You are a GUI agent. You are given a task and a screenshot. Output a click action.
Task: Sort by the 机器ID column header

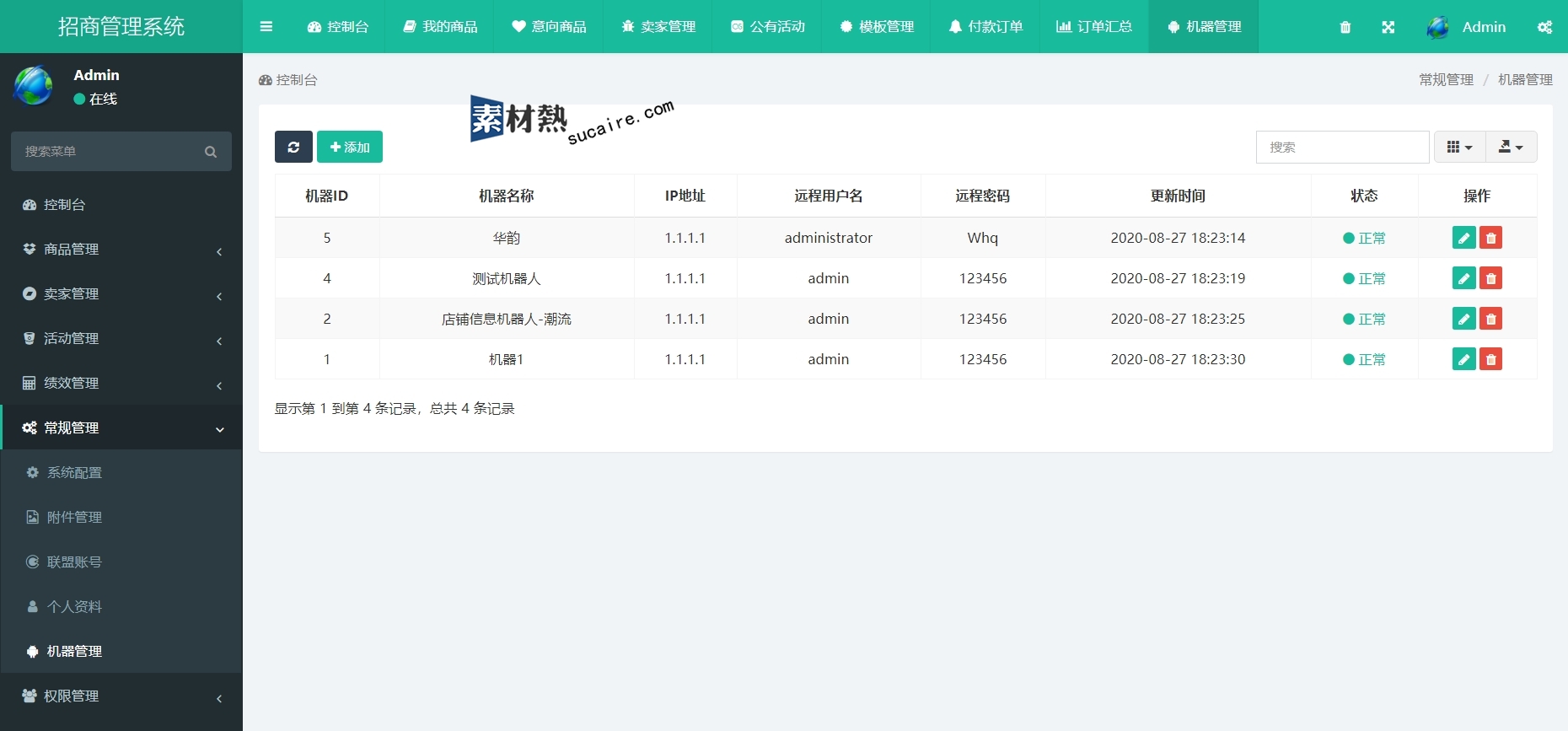point(327,196)
